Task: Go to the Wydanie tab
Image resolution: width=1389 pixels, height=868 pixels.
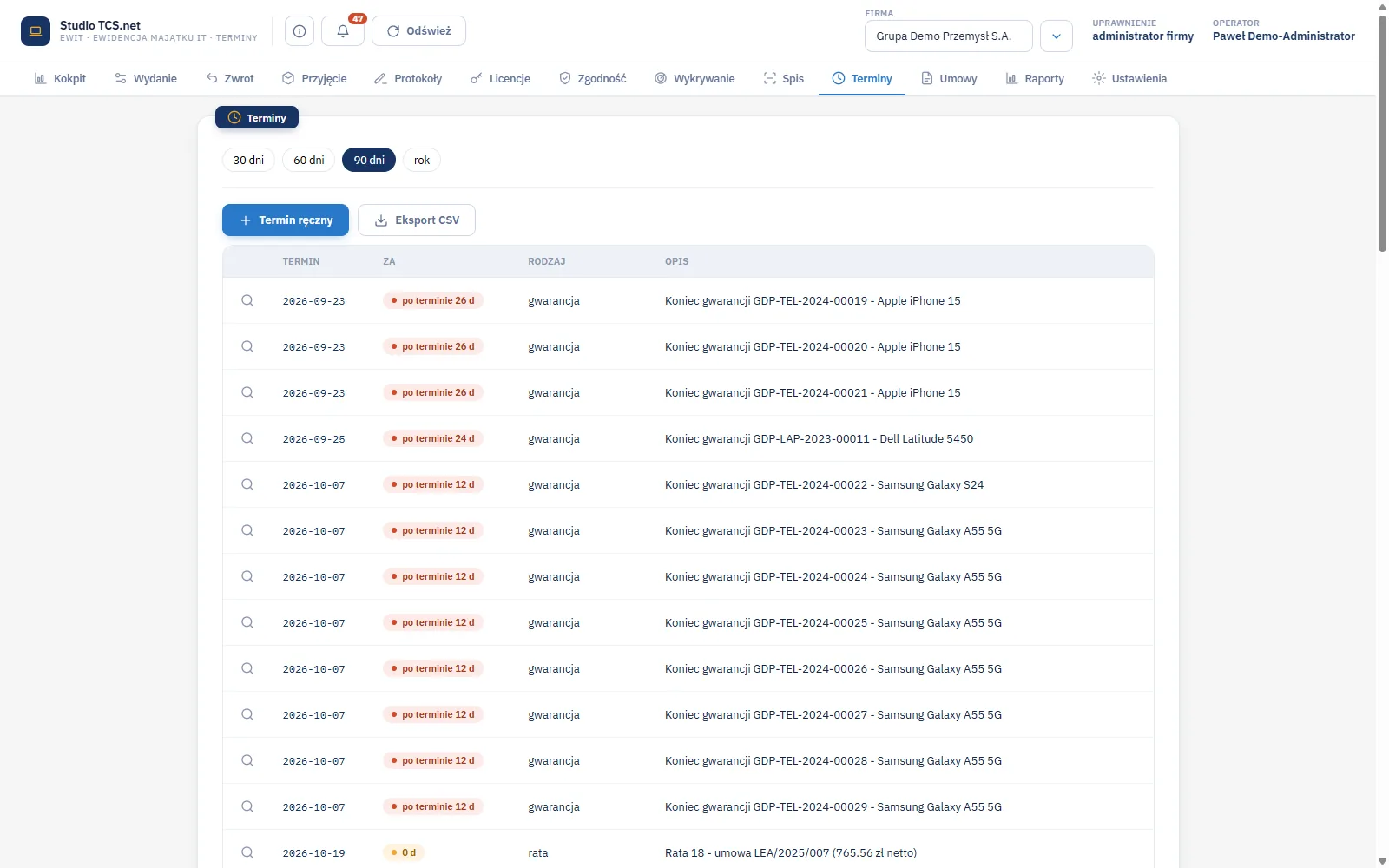Action: [146, 78]
